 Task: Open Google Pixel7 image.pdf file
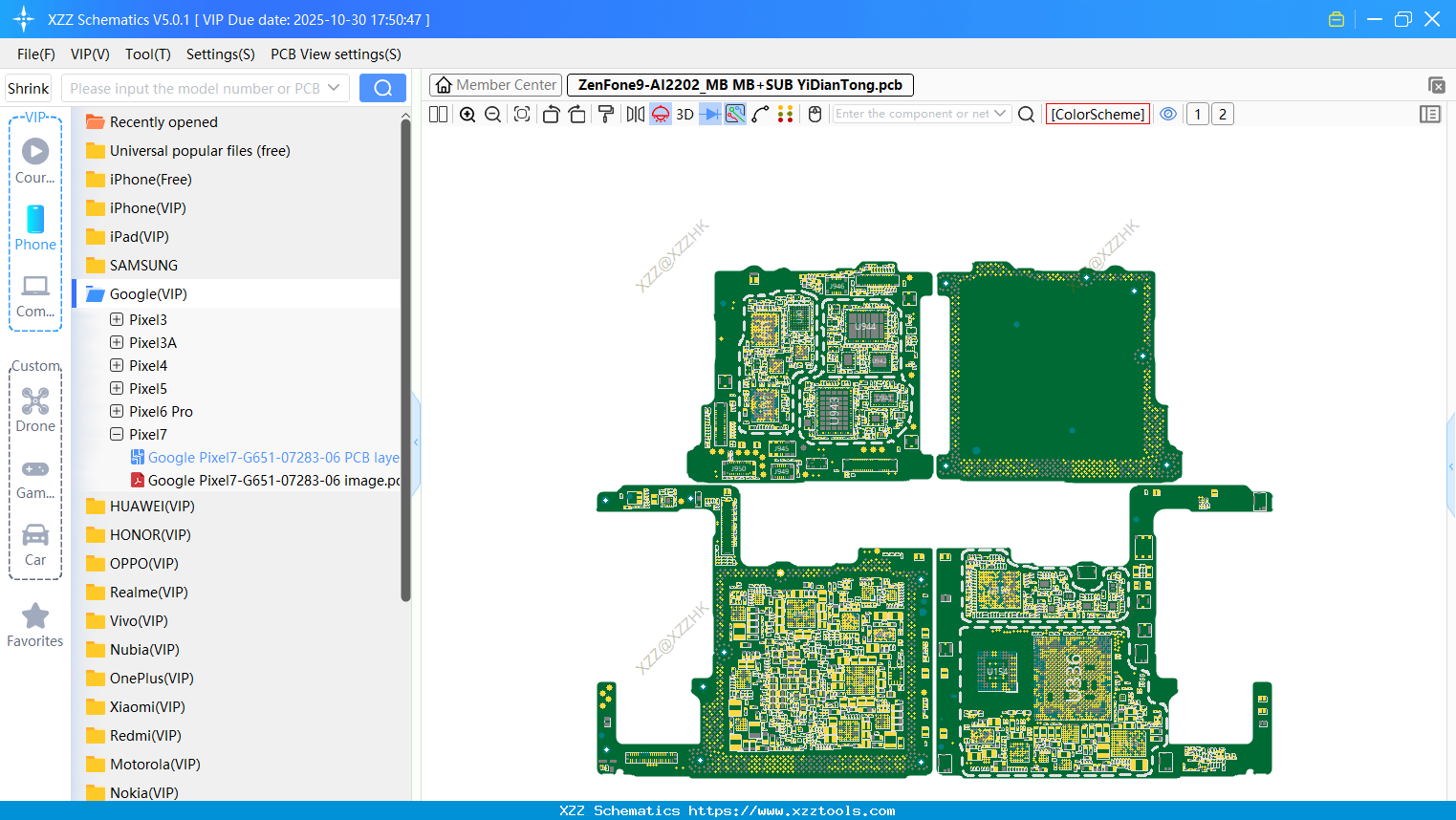pos(266,480)
